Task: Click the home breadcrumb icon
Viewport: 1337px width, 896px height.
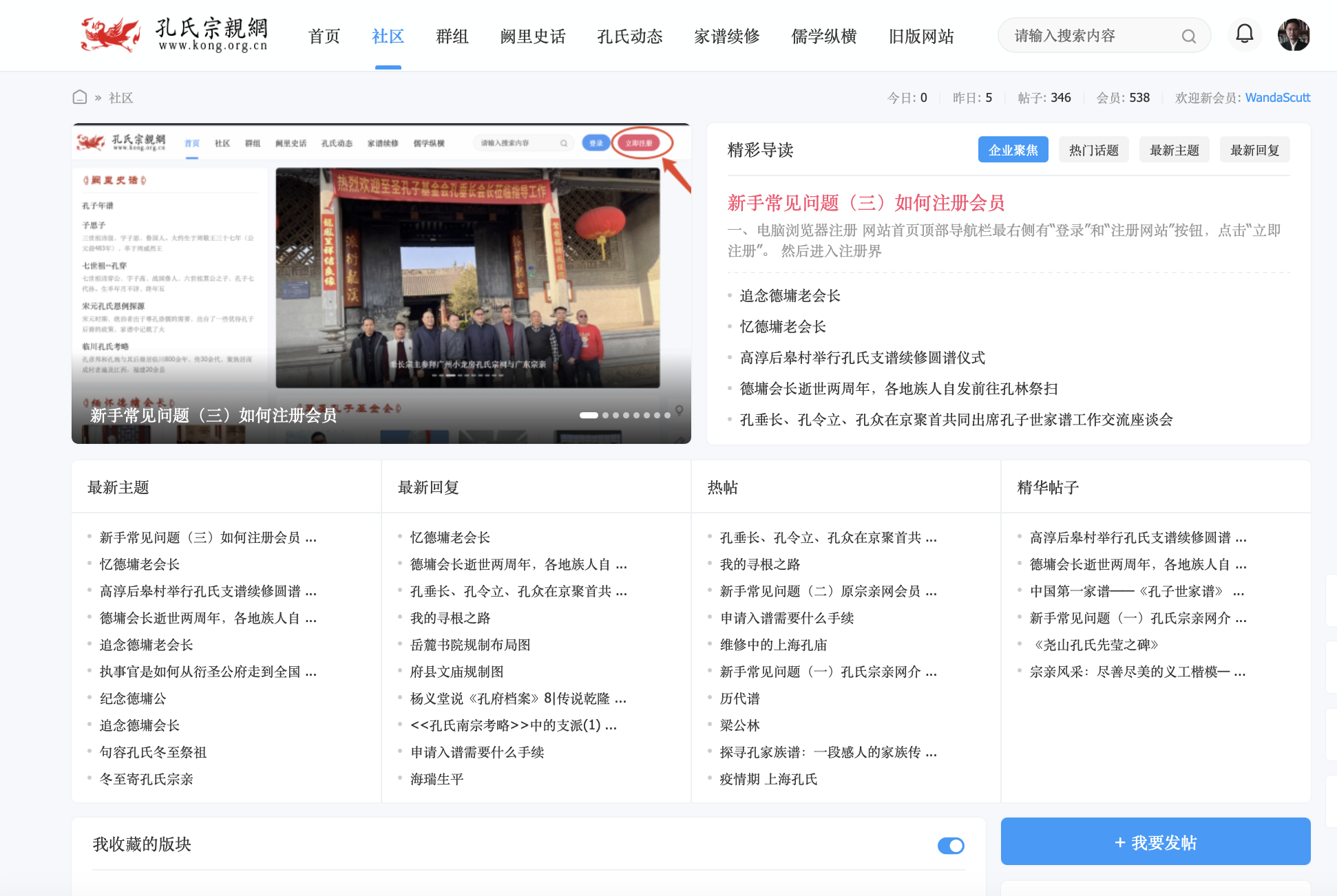Action: (80, 97)
